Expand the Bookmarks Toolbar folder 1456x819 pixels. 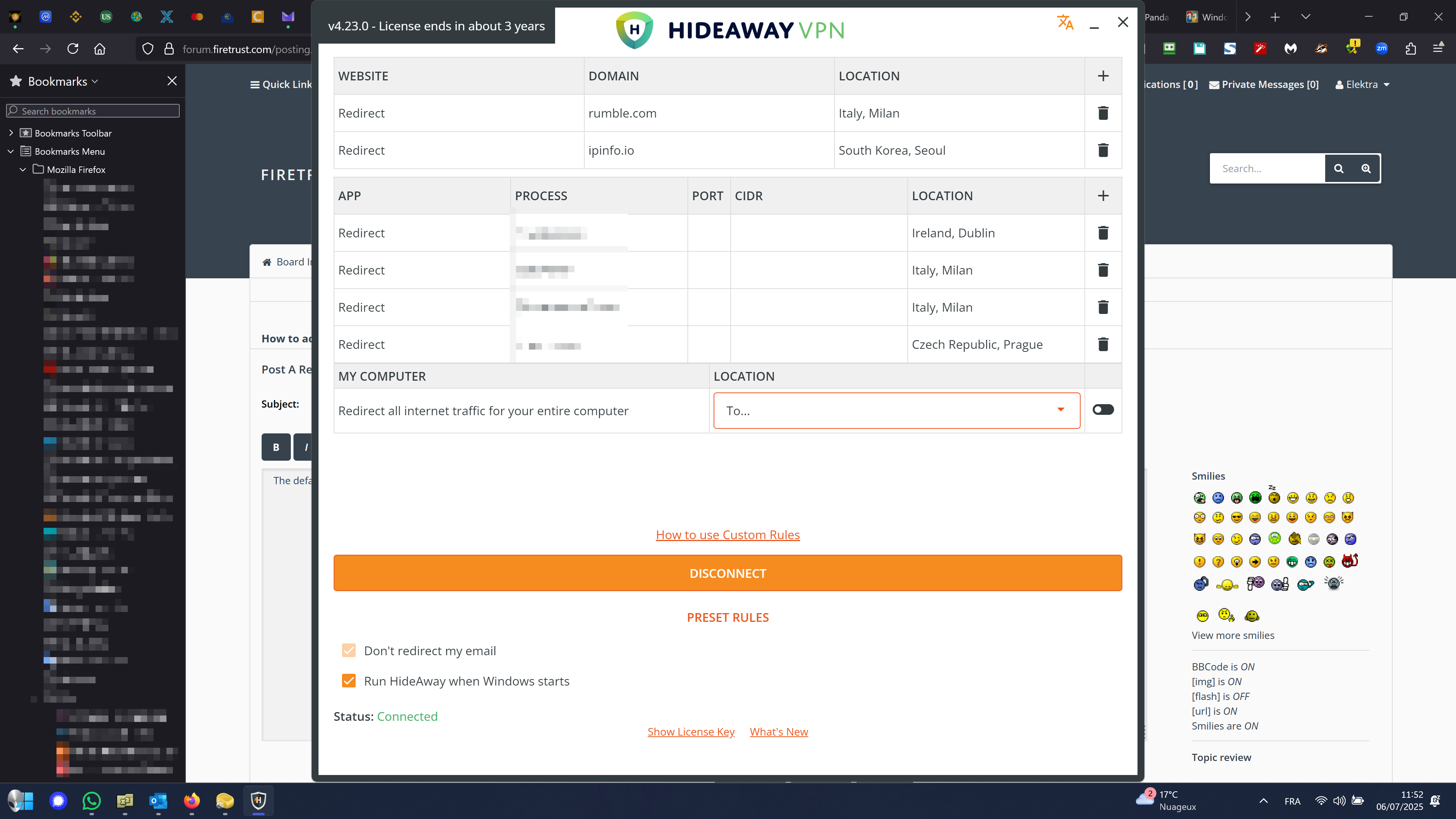pos(11,133)
